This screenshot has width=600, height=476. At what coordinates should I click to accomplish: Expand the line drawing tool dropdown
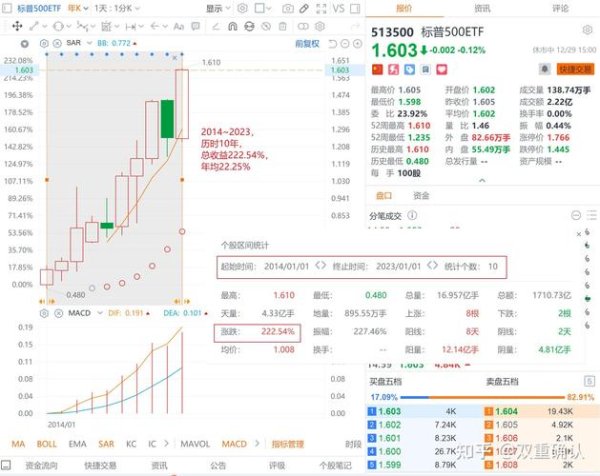44,26
